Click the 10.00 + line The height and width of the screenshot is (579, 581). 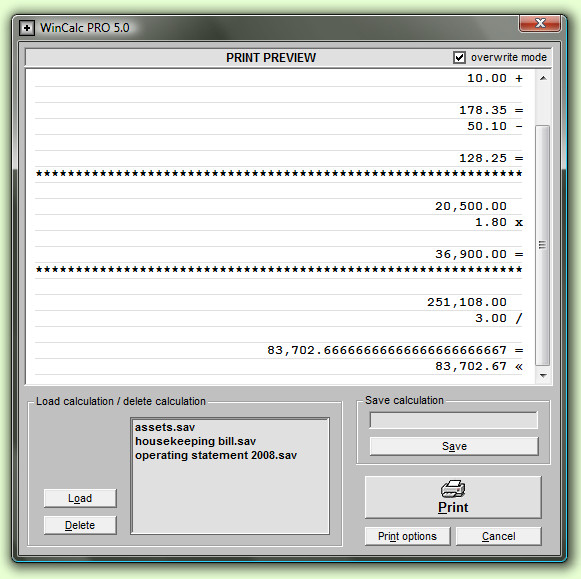coord(495,79)
